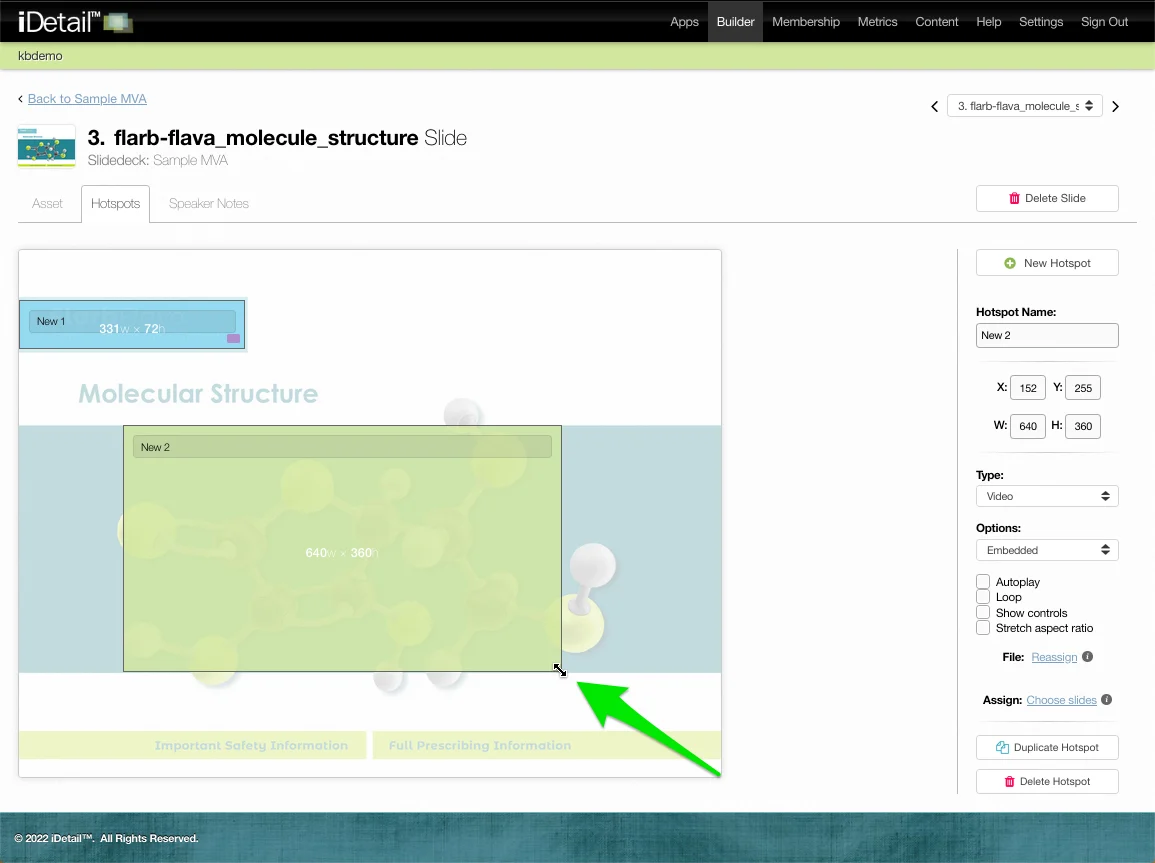Select the New 1 hotspot title bar
Screen dimensions: 1155x863
[132, 321]
